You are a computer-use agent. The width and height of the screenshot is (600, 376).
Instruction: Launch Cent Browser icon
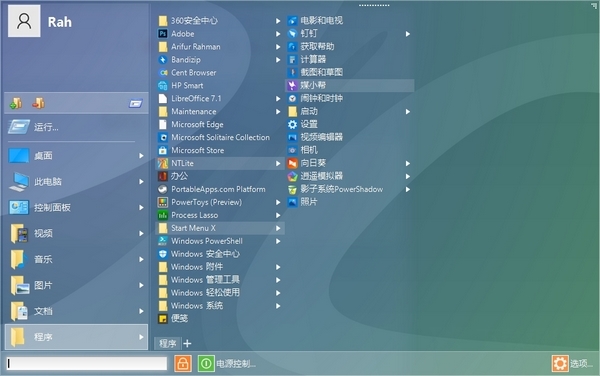[x=163, y=73]
